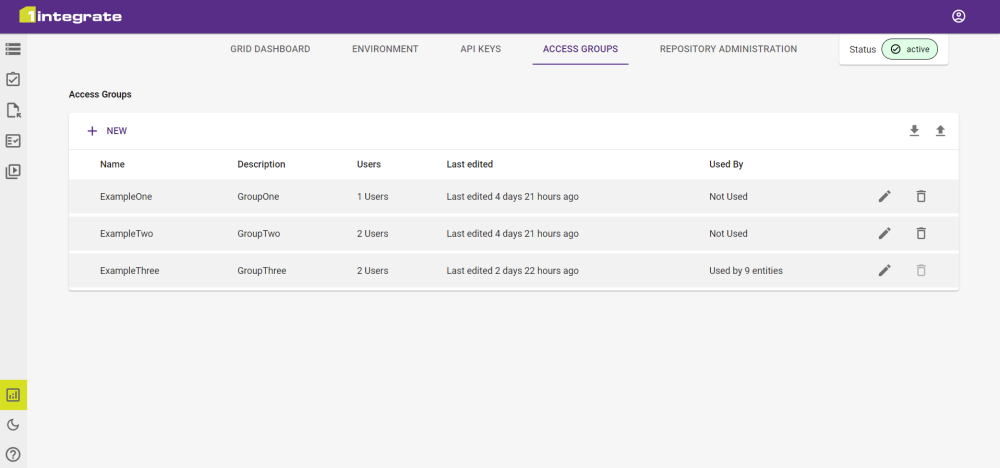Click the 1 Users link for ExampleOne
The width and height of the screenshot is (1000, 468).
(x=372, y=197)
